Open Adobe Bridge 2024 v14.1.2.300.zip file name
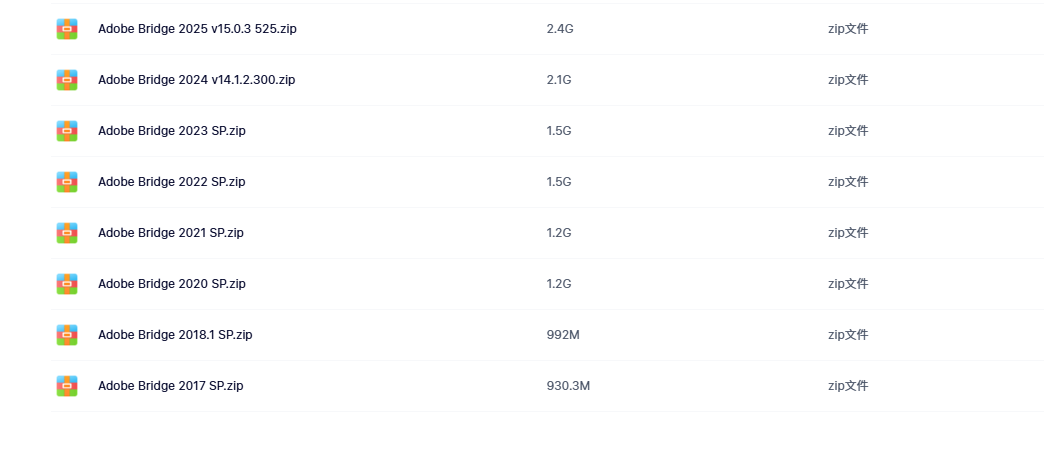The width and height of the screenshot is (1044, 455). click(196, 80)
